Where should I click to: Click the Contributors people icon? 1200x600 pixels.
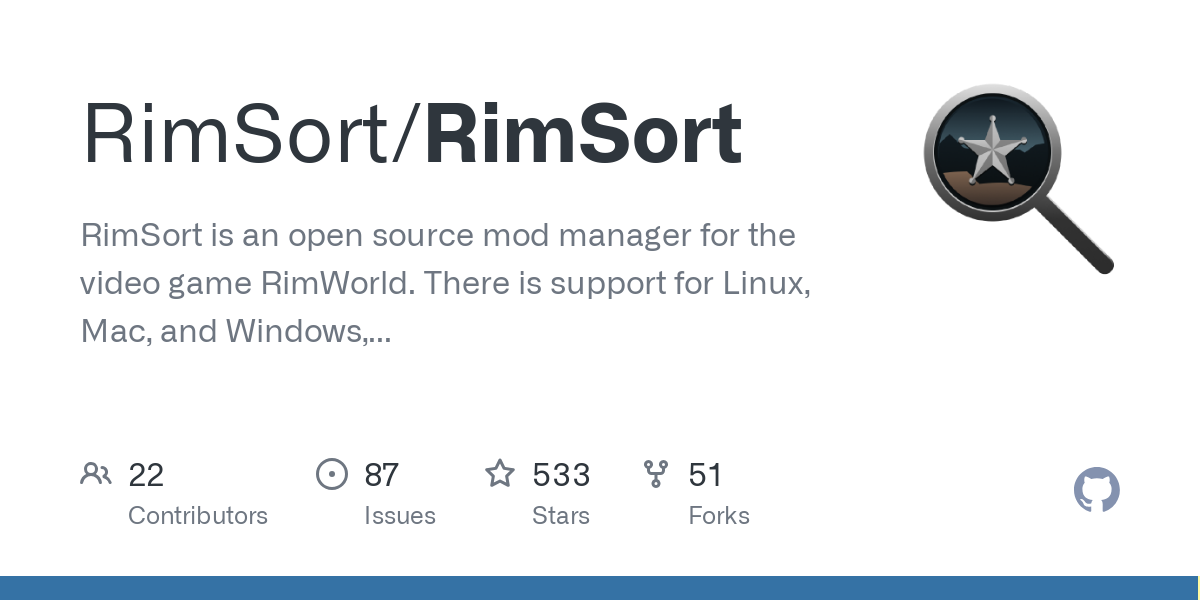[96, 474]
